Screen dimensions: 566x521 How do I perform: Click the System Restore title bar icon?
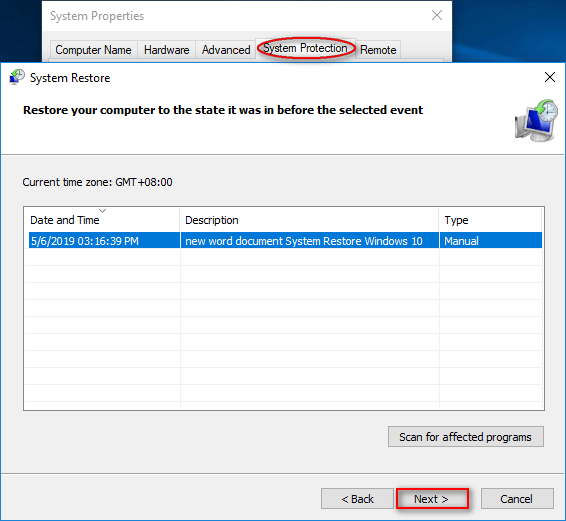pos(17,77)
